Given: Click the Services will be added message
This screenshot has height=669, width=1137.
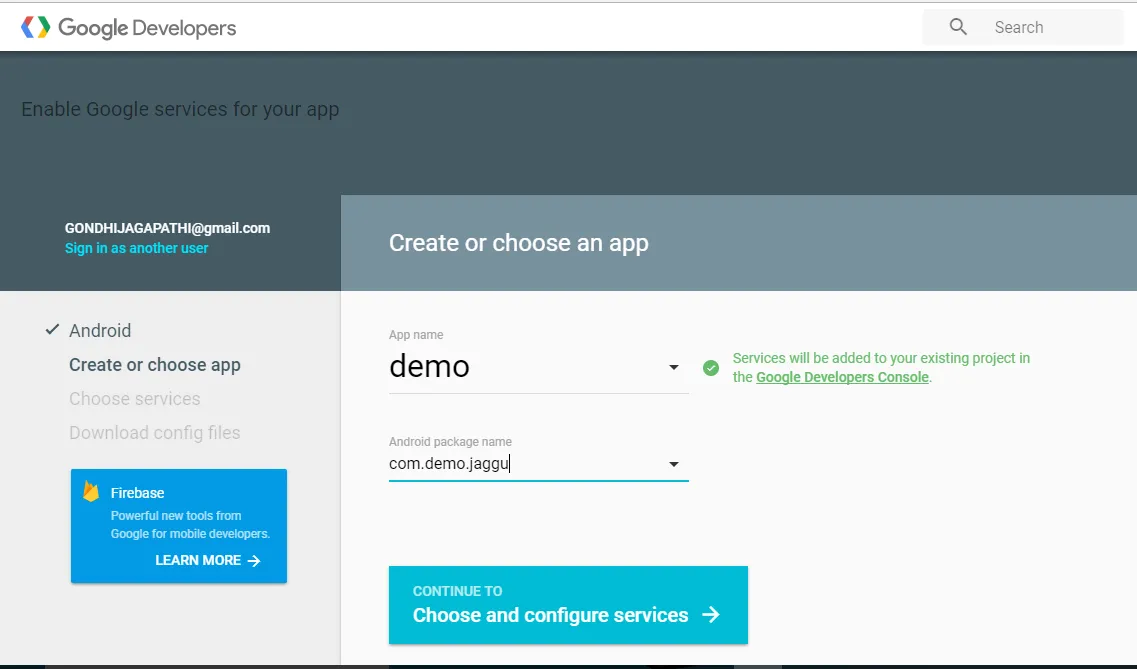Looking at the screenshot, I should click(x=881, y=367).
